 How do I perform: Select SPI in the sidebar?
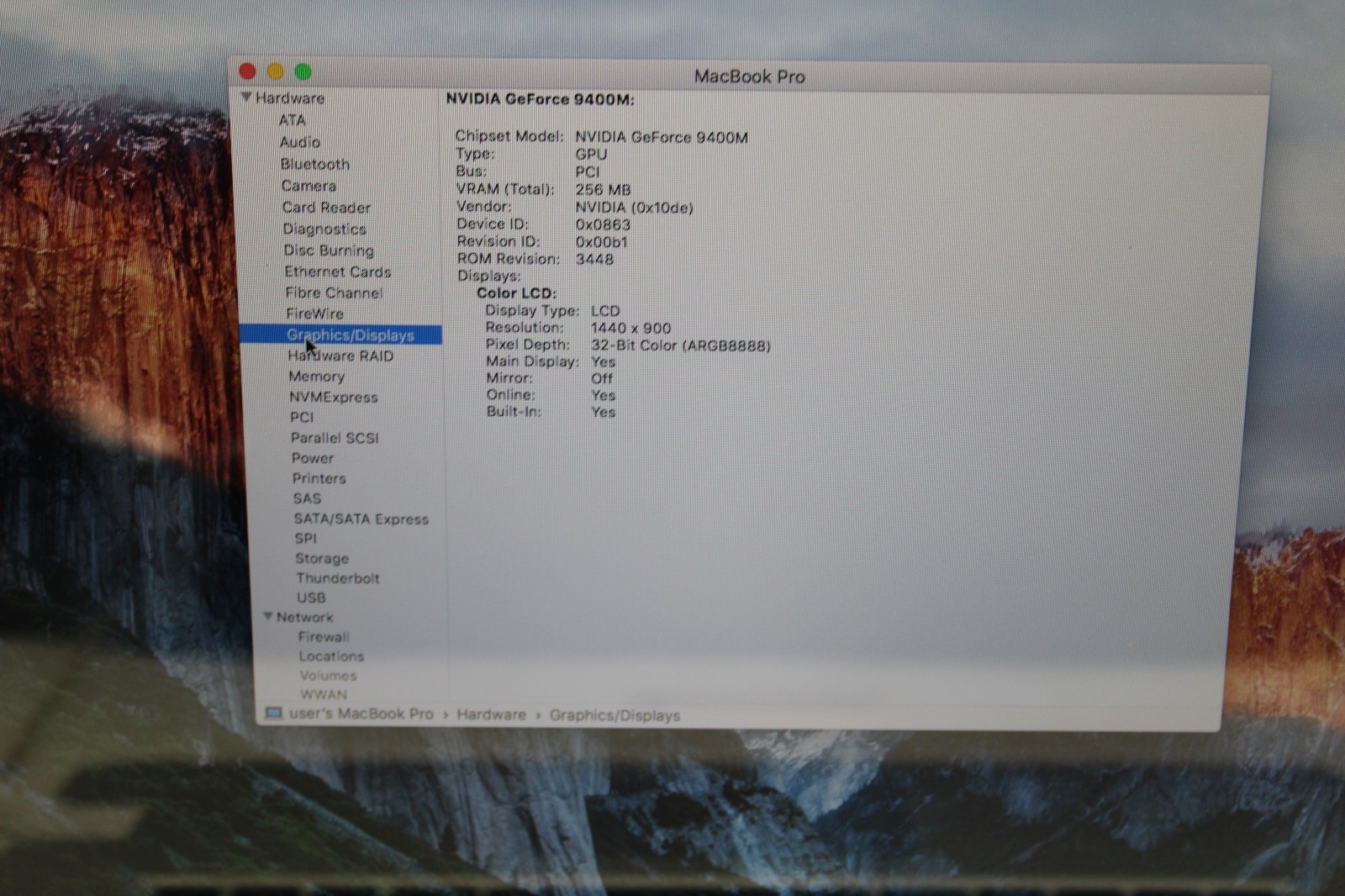pyautogui.click(x=306, y=538)
